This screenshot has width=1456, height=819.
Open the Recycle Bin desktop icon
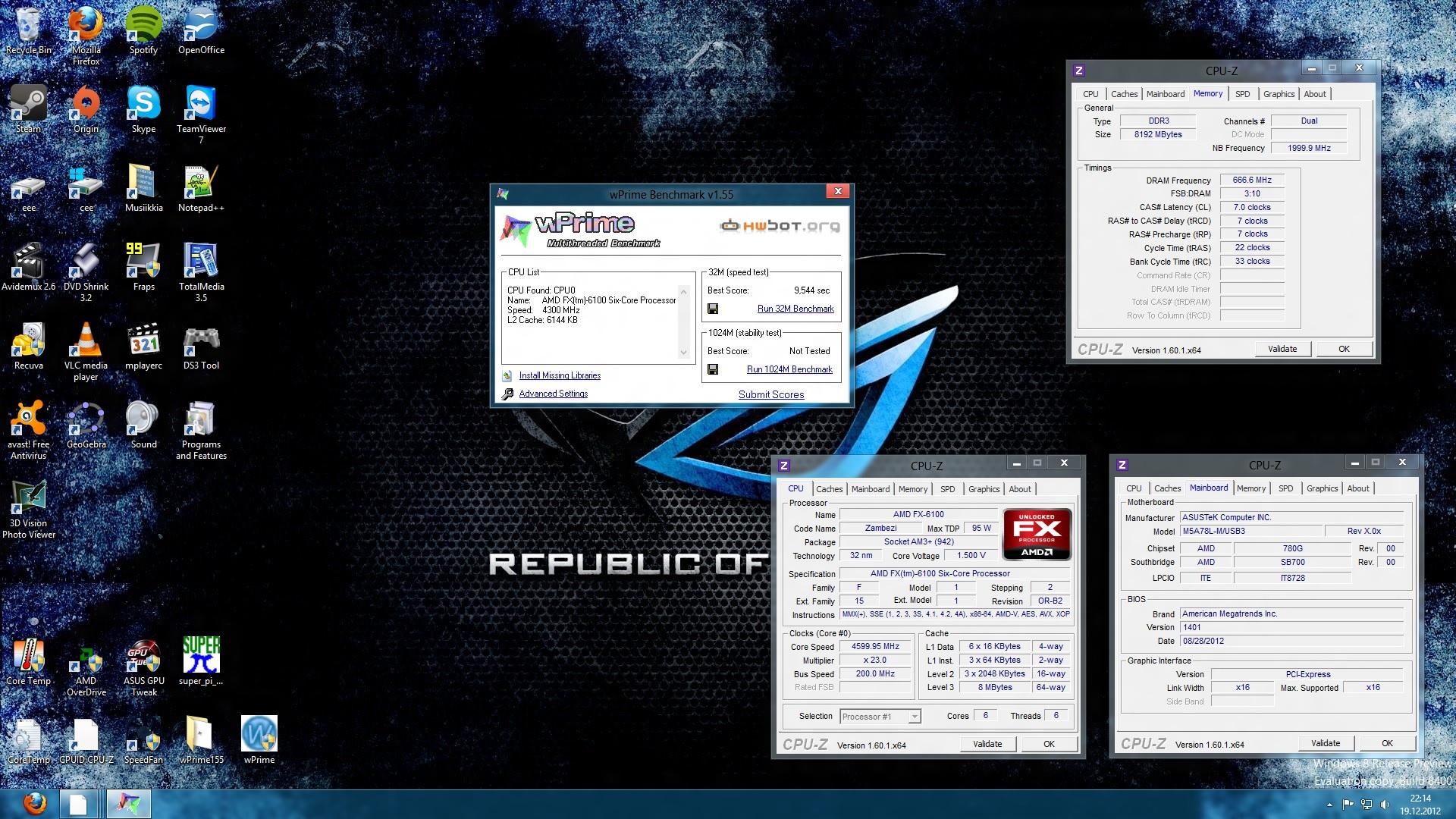pos(29,31)
